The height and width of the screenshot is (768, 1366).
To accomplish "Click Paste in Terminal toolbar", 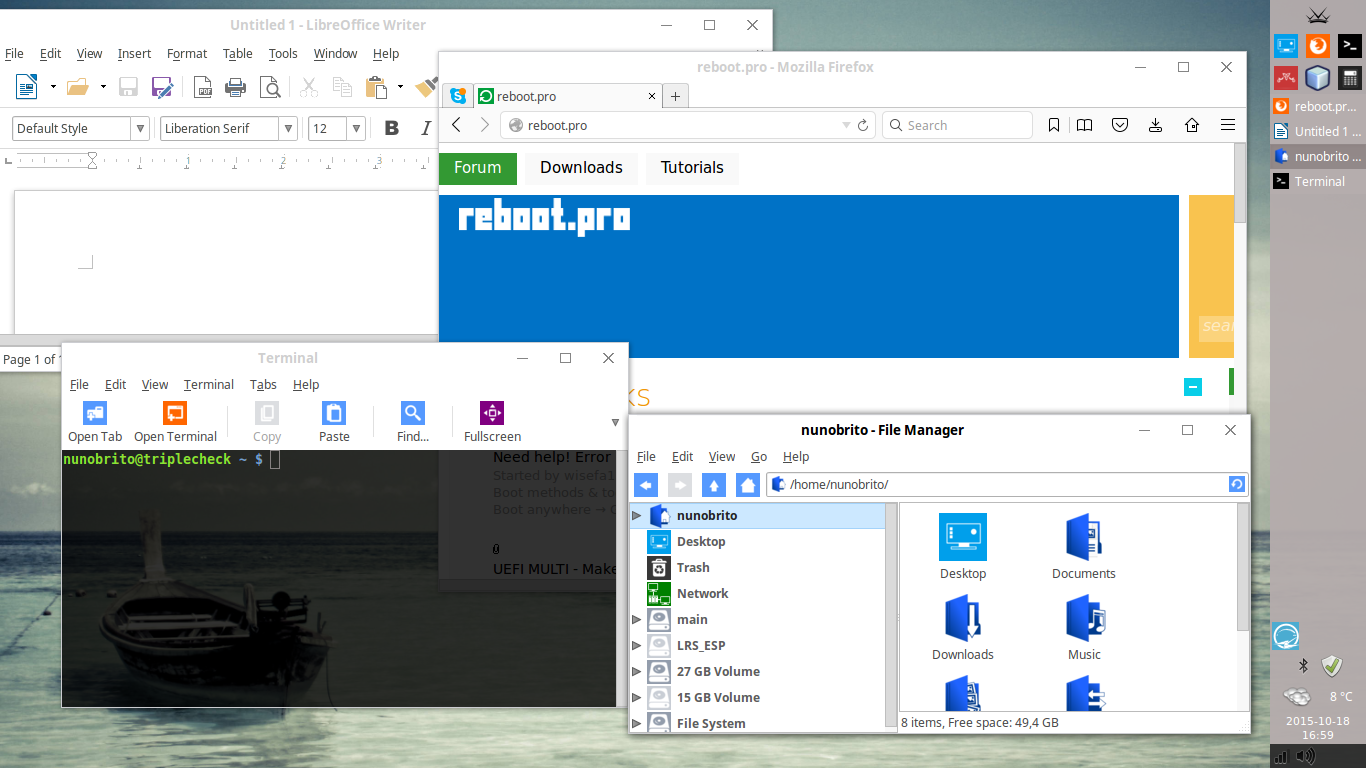I will 334,422.
